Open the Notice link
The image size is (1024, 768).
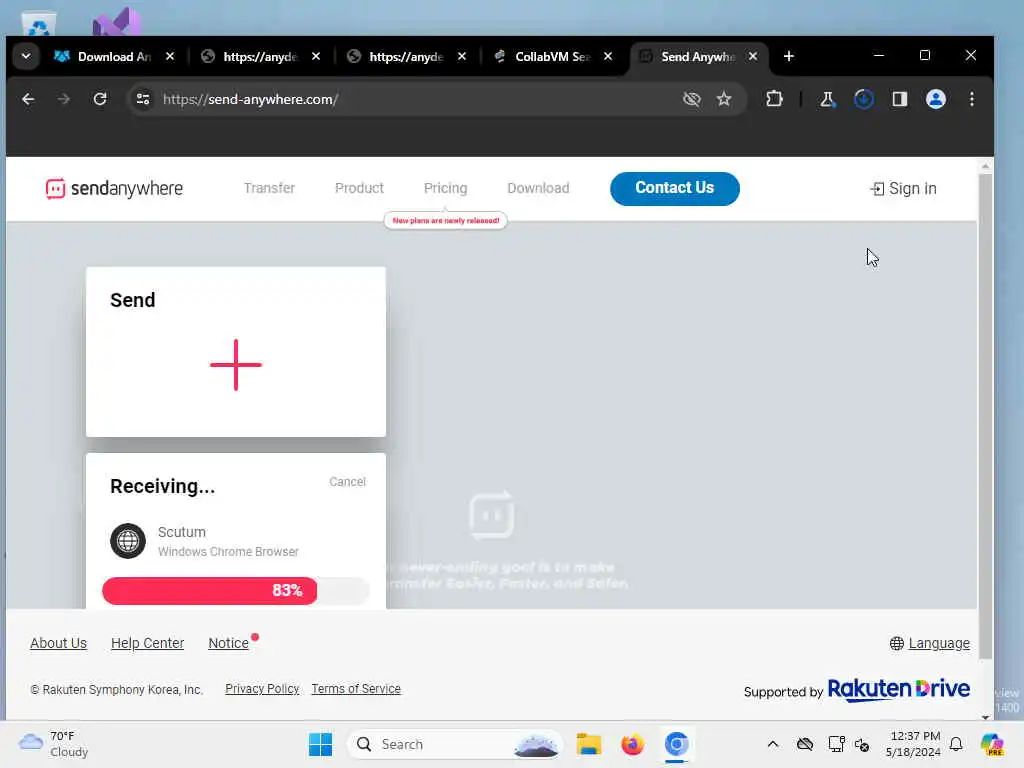point(229,643)
